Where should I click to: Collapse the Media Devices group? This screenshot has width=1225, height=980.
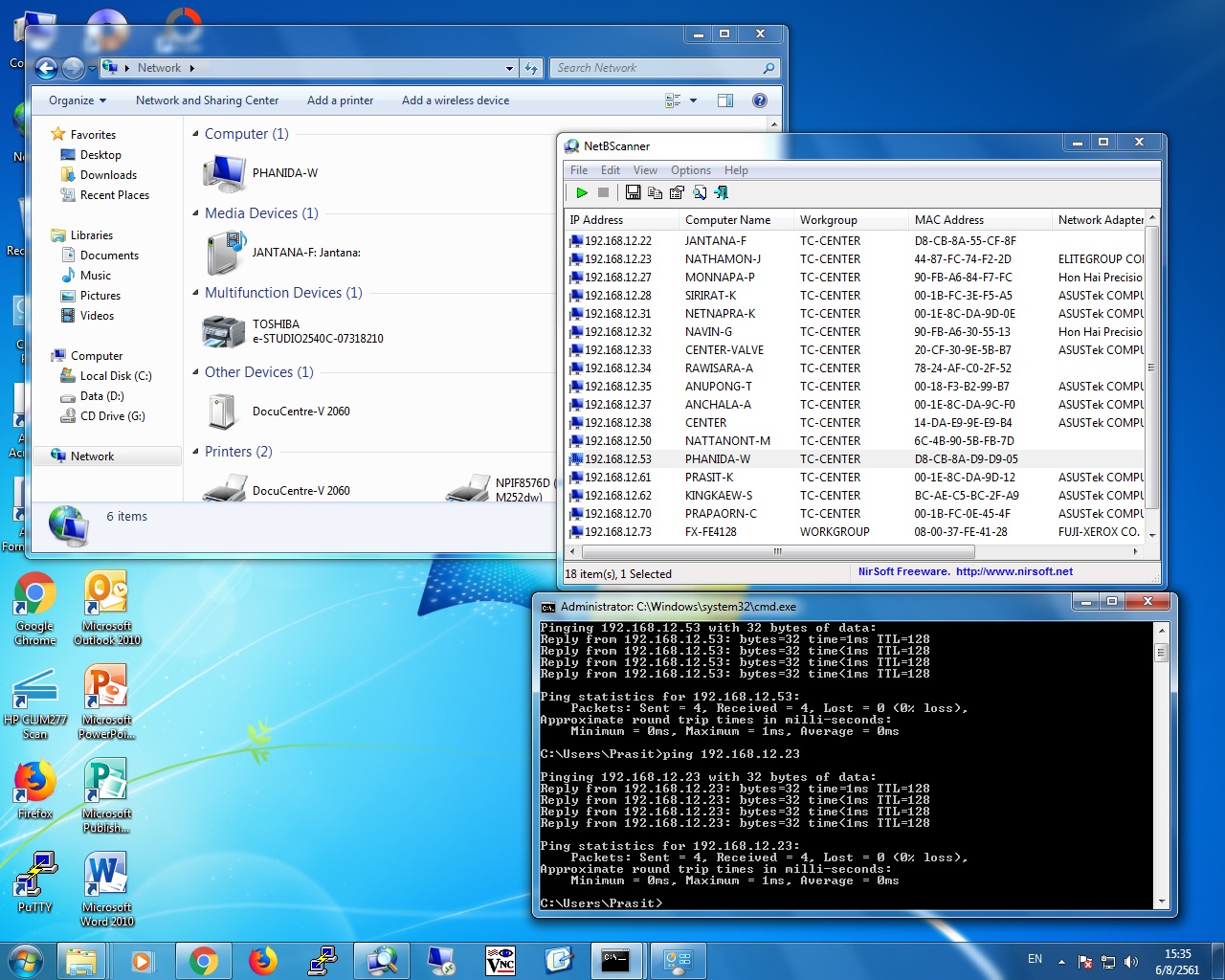[x=196, y=213]
